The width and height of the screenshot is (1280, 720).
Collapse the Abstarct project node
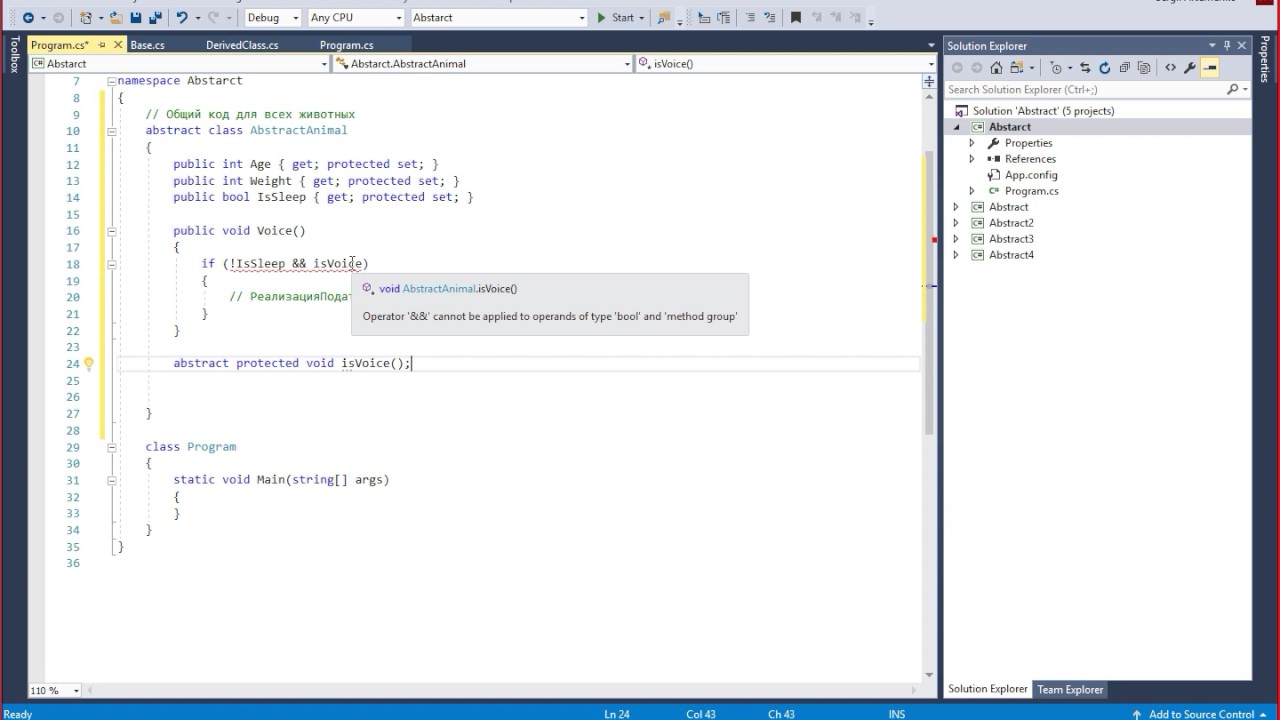[956, 127]
